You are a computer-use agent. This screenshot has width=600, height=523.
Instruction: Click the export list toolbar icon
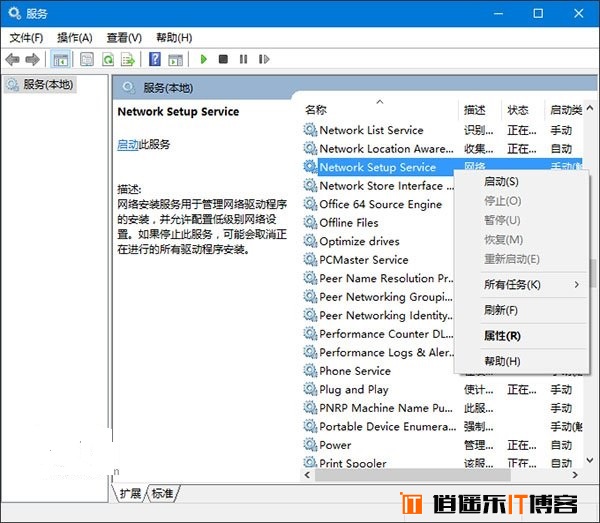128,59
